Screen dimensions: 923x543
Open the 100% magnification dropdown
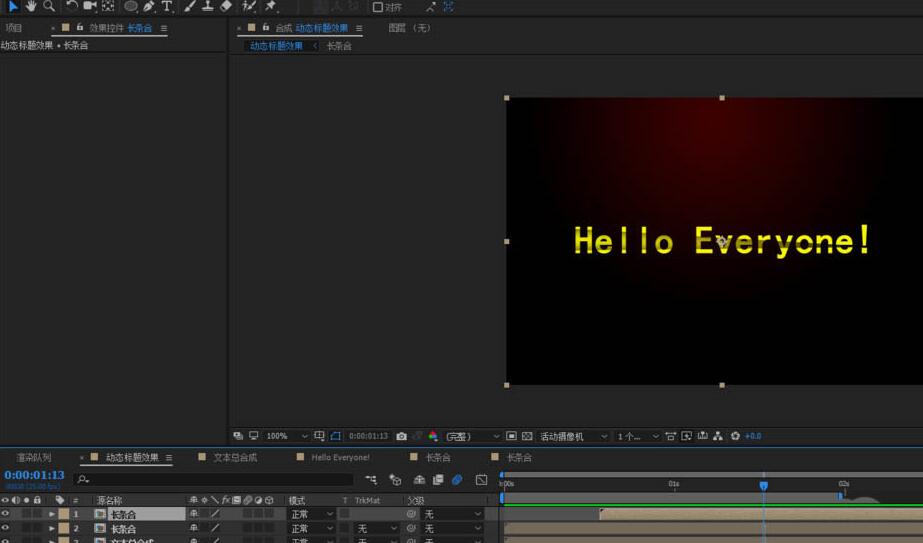pos(286,436)
